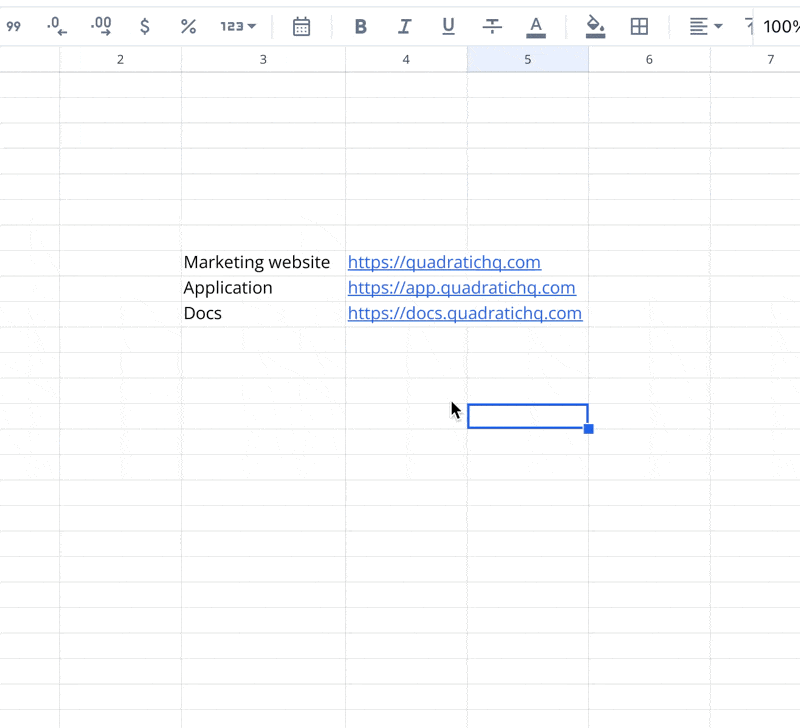Open the https://quadratichq.com link

click(444, 262)
